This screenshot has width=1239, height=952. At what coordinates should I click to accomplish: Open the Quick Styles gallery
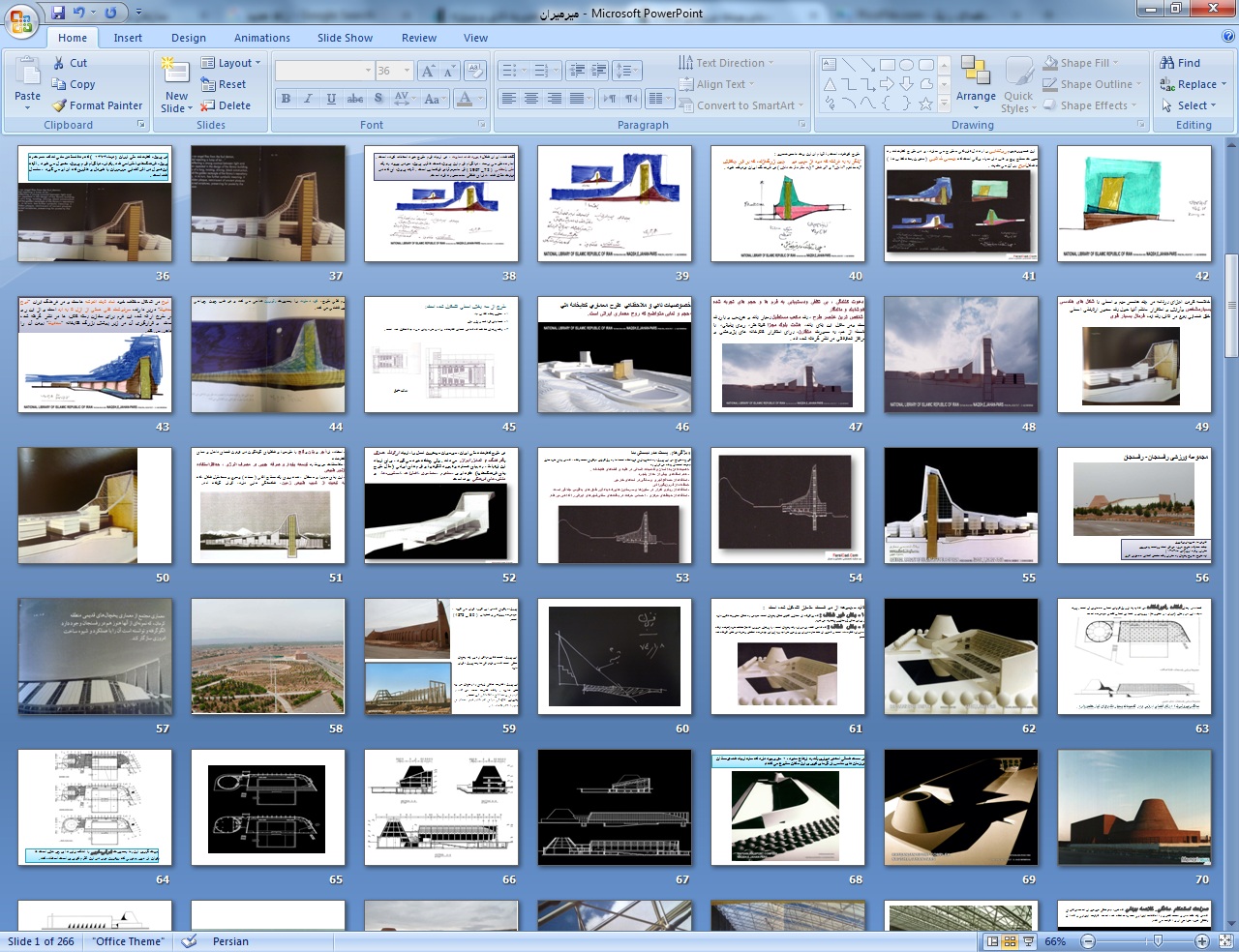[x=1018, y=85]
